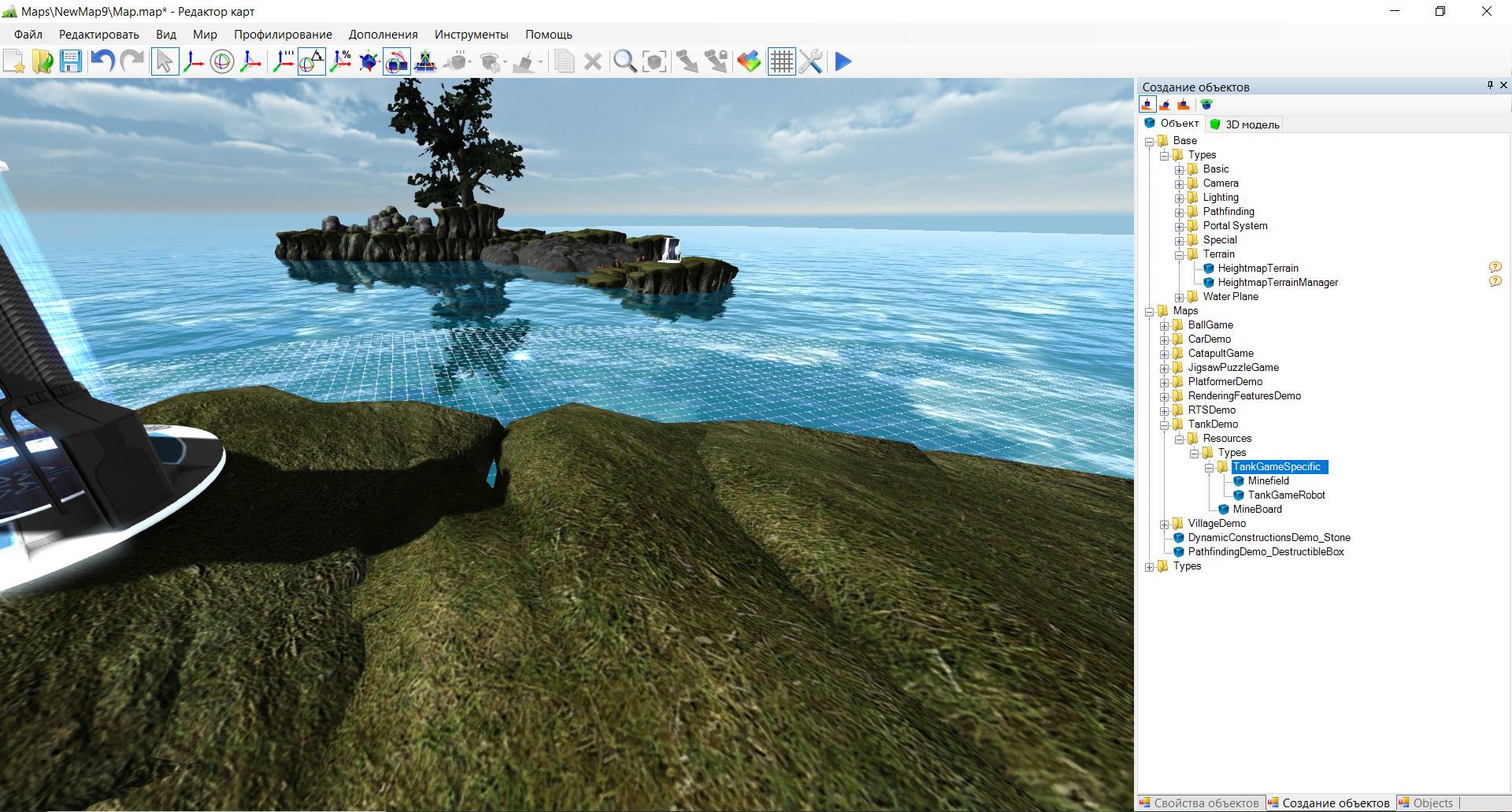Click help icon beside HeightmapTerrainManager
Viewport: 1512px width, 812px height.
[x=1495, y=281]
